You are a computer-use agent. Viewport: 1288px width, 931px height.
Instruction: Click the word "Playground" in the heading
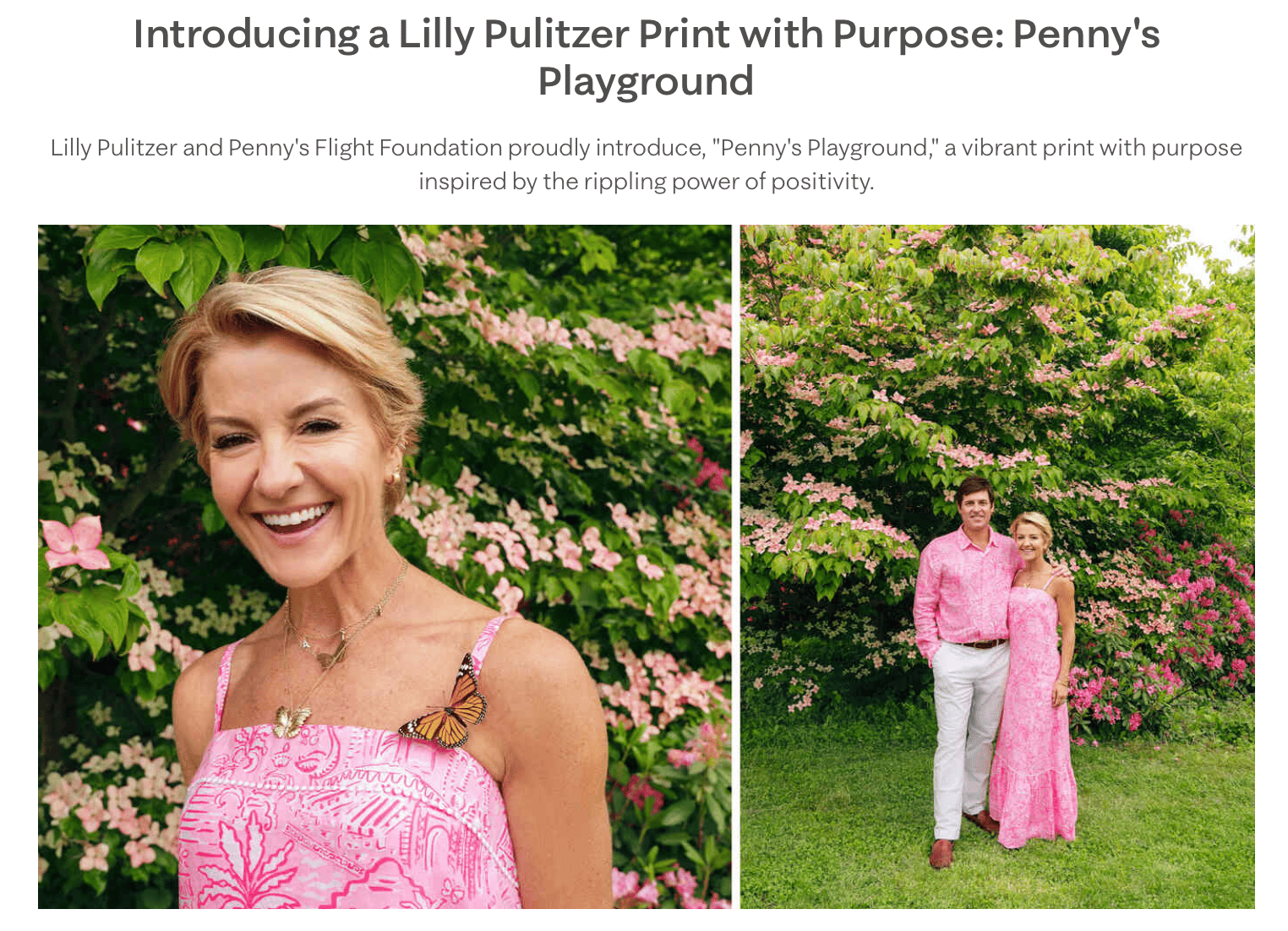point(646,82)
